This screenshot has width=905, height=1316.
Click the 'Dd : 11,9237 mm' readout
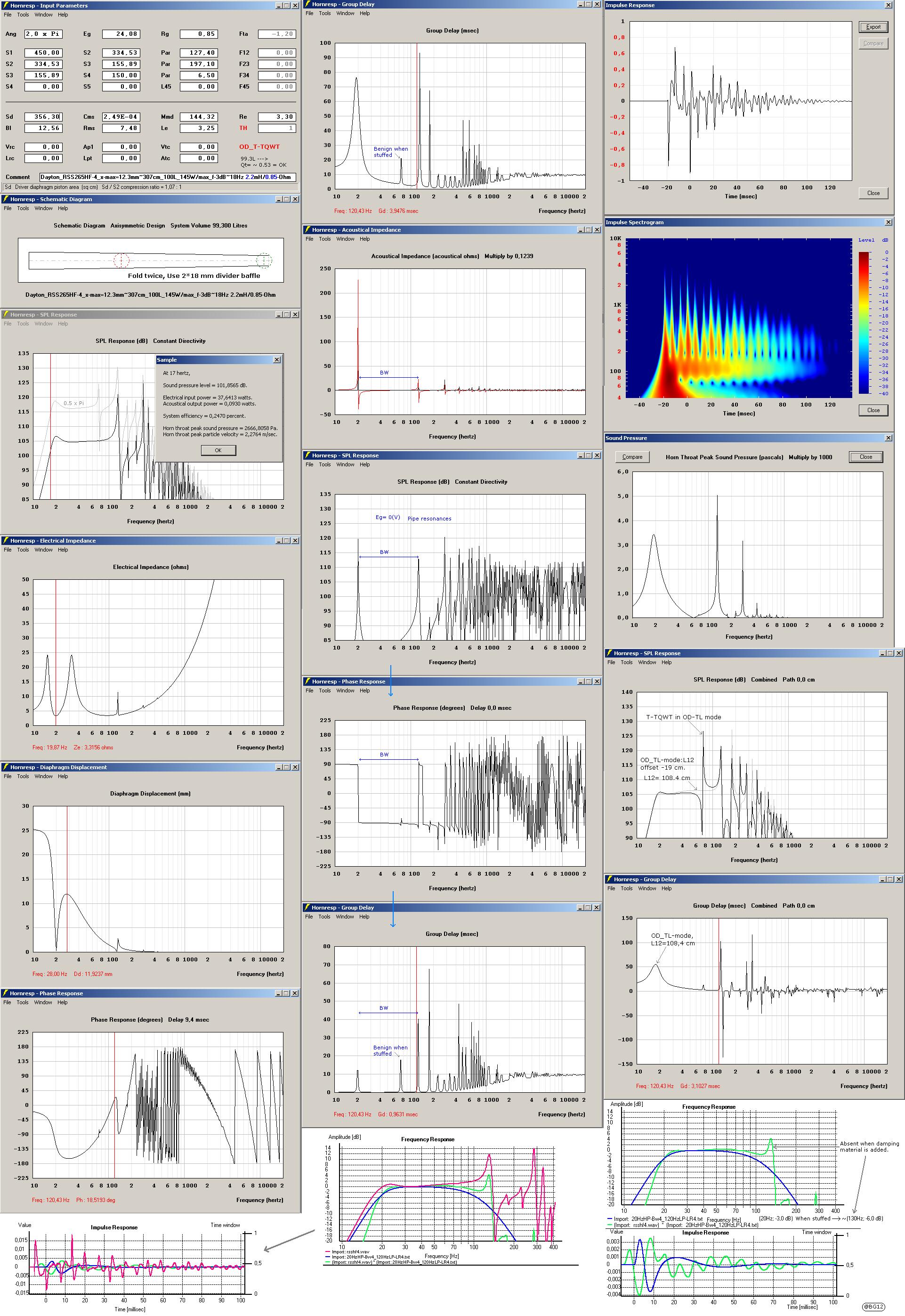(93, 974)
